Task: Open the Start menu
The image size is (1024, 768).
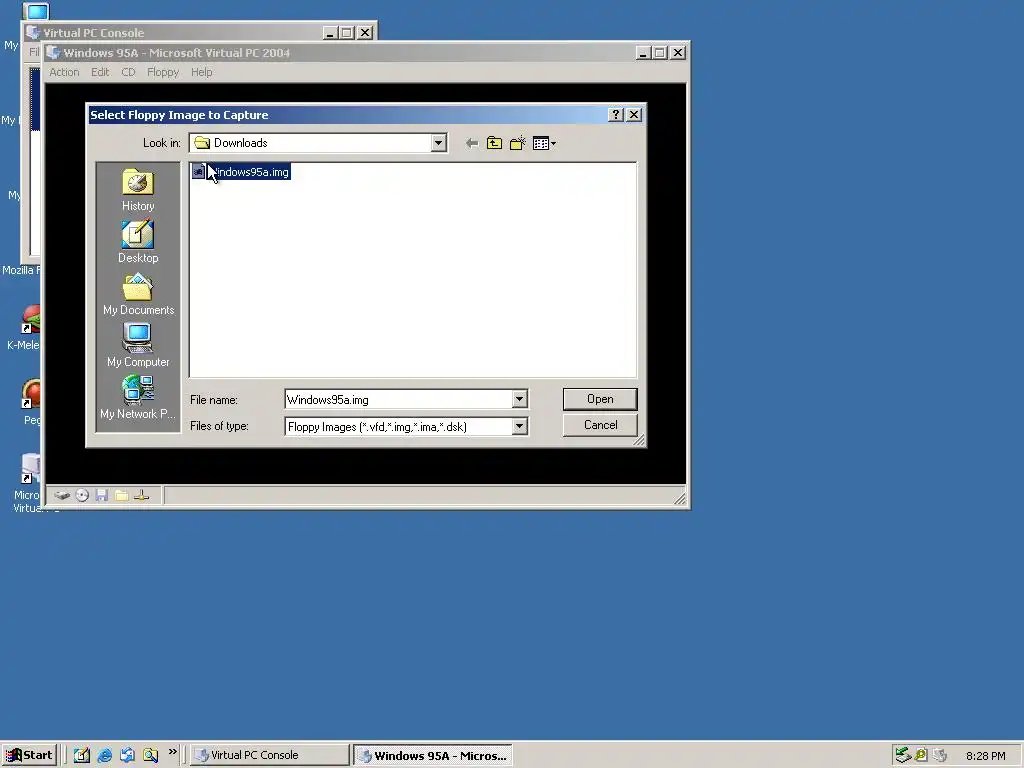Action: point(29,755)
